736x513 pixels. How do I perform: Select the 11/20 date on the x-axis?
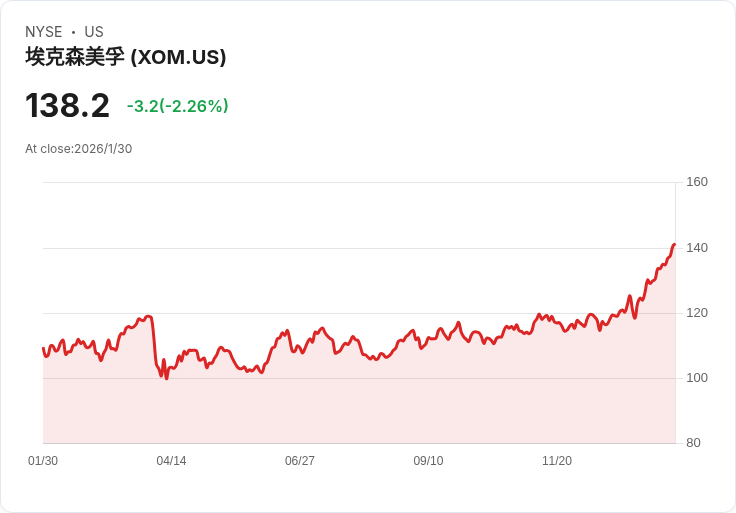[x=557, y=461]
